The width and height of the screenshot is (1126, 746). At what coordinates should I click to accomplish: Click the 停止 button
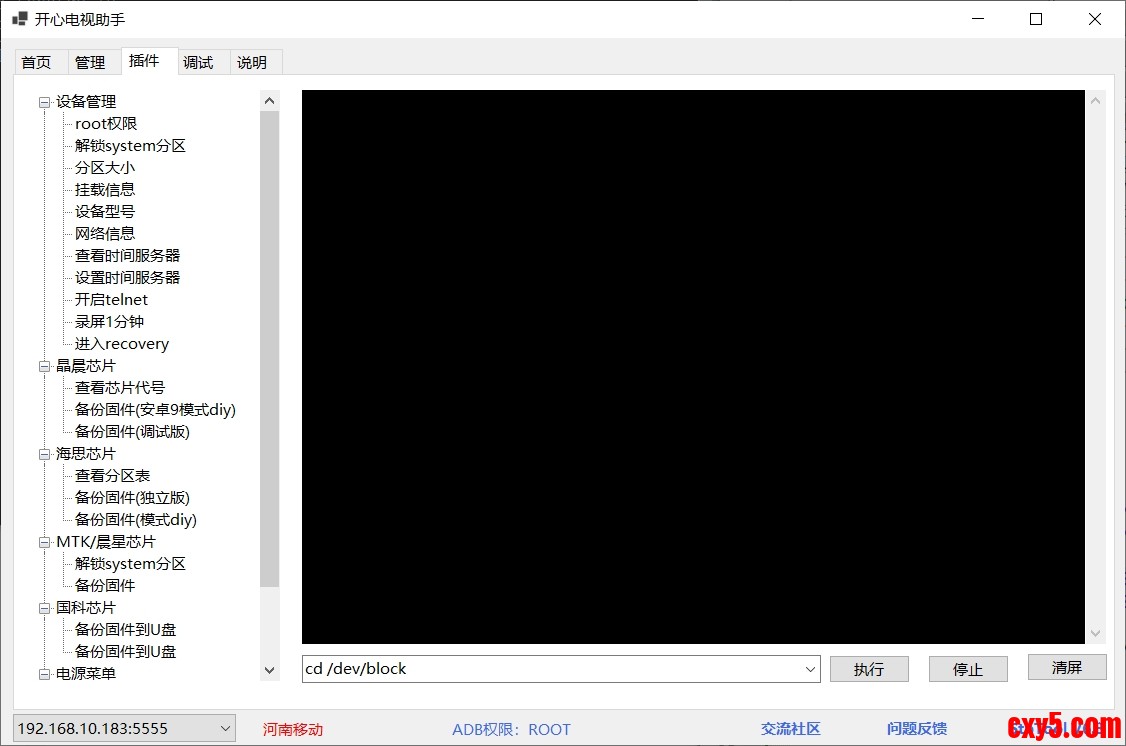[x=967, y=669]
